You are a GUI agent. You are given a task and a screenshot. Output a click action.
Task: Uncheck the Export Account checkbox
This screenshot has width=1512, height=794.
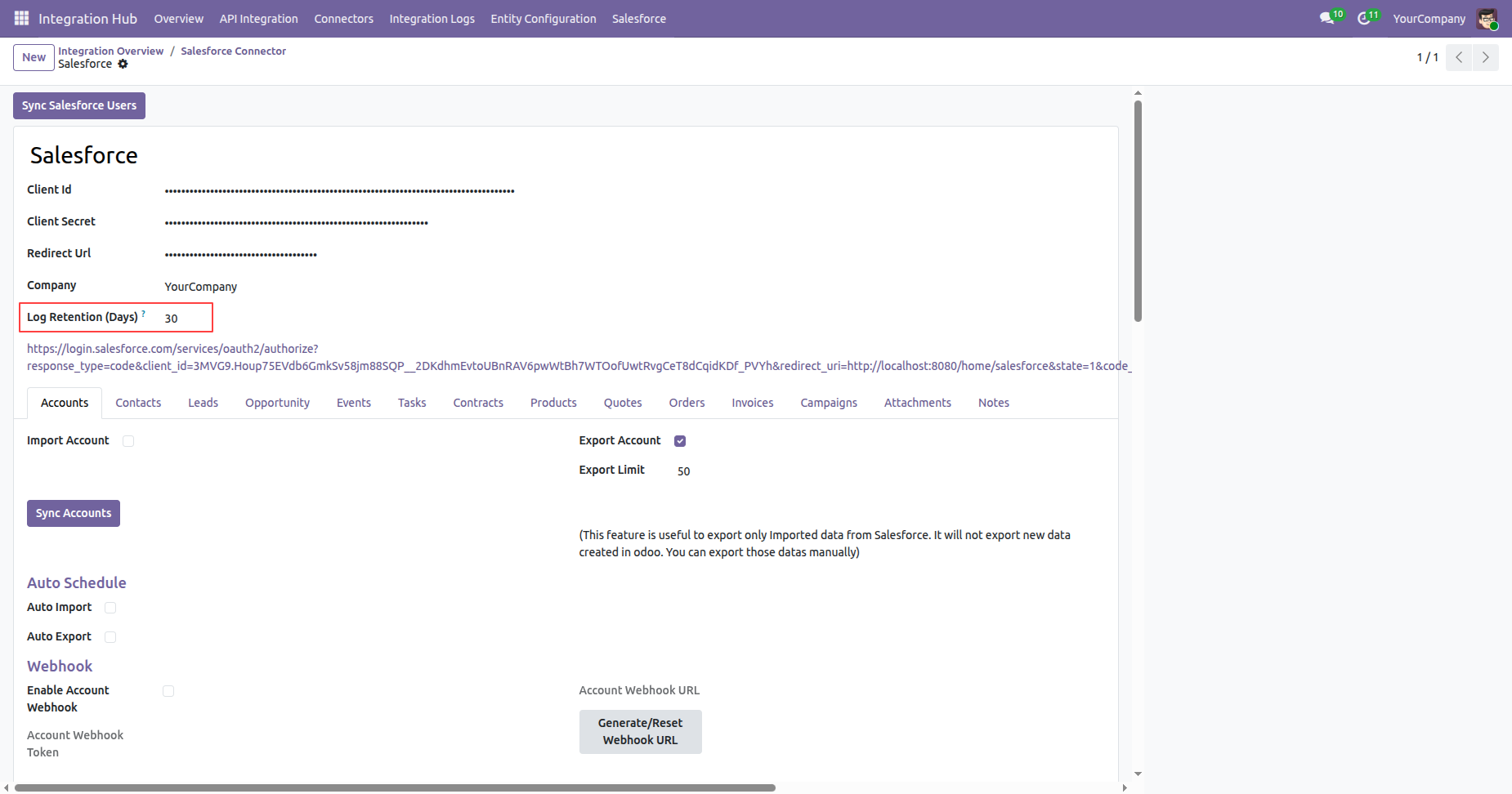680,441
